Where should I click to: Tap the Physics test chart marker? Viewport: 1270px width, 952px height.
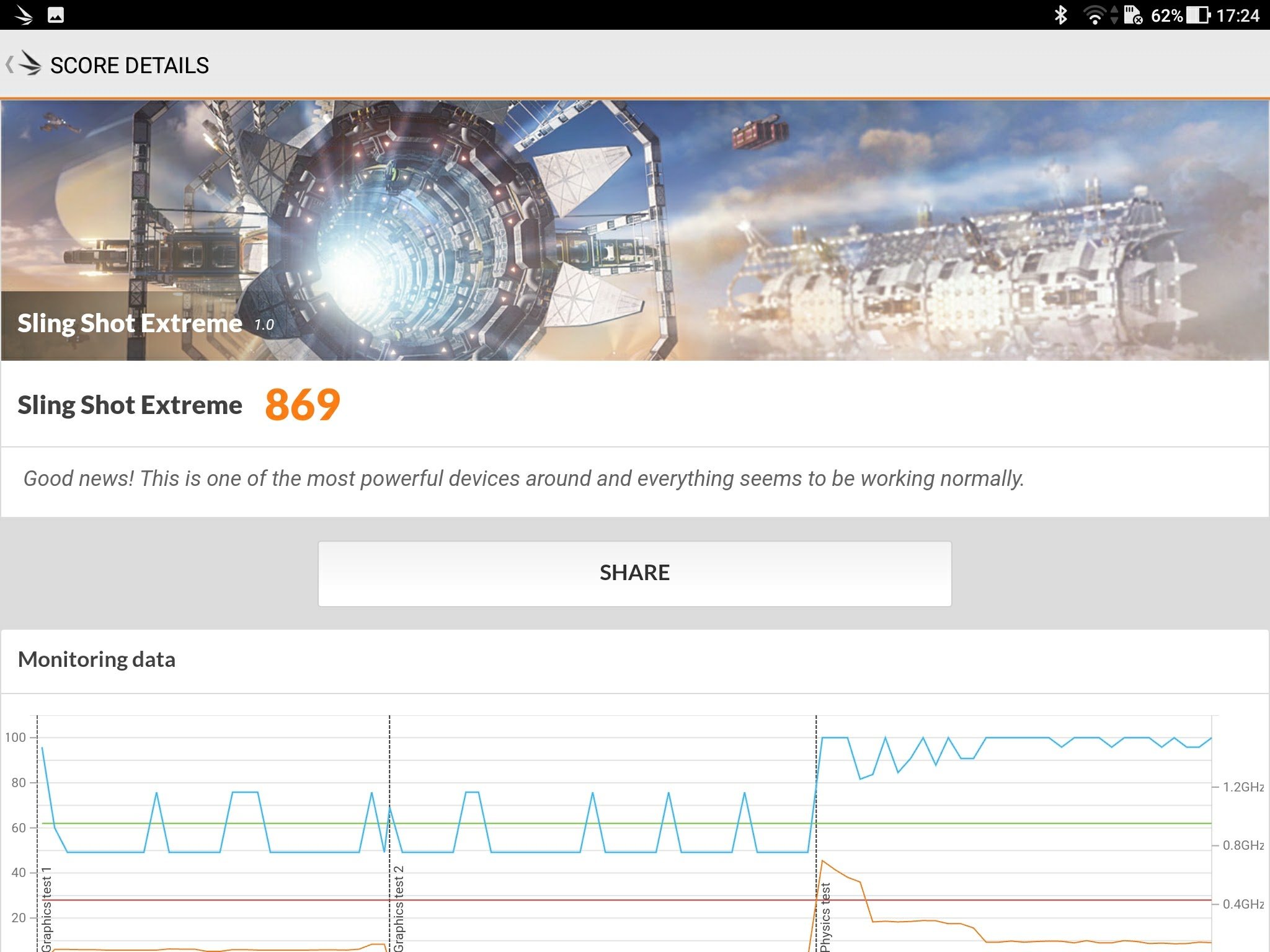825,918
